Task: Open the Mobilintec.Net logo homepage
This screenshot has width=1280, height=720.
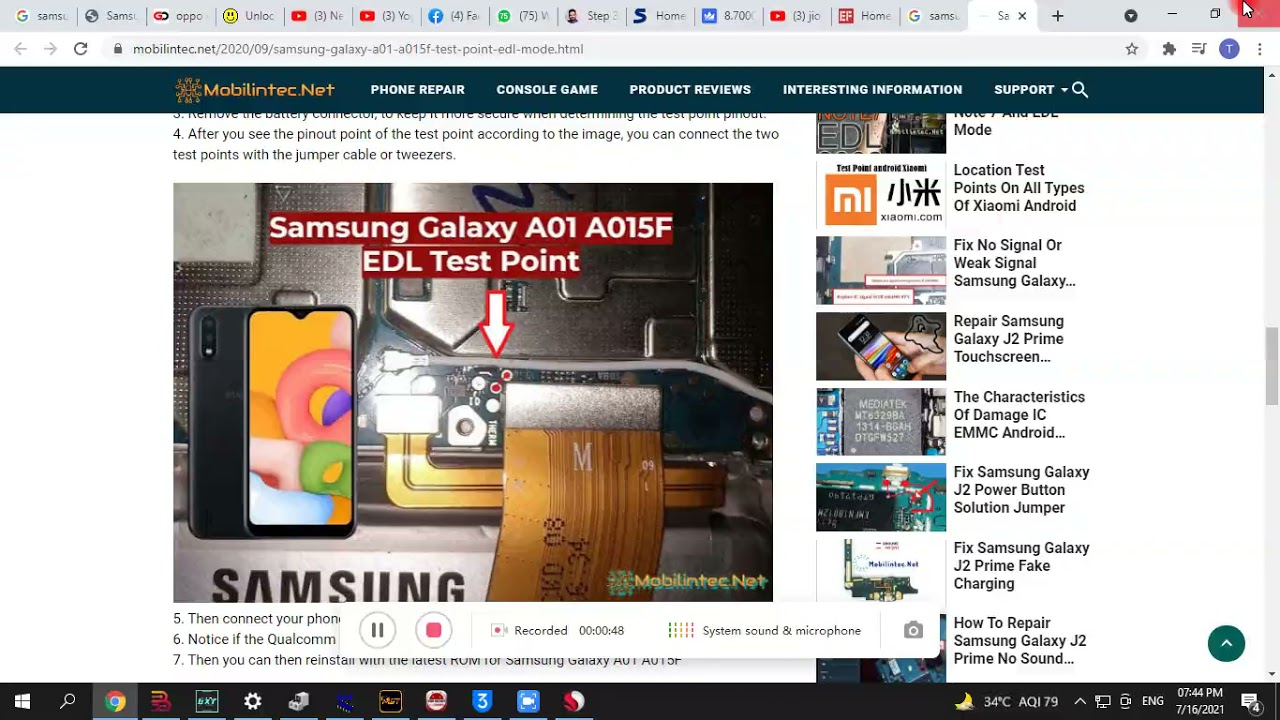Action: (x=255, y=90)
